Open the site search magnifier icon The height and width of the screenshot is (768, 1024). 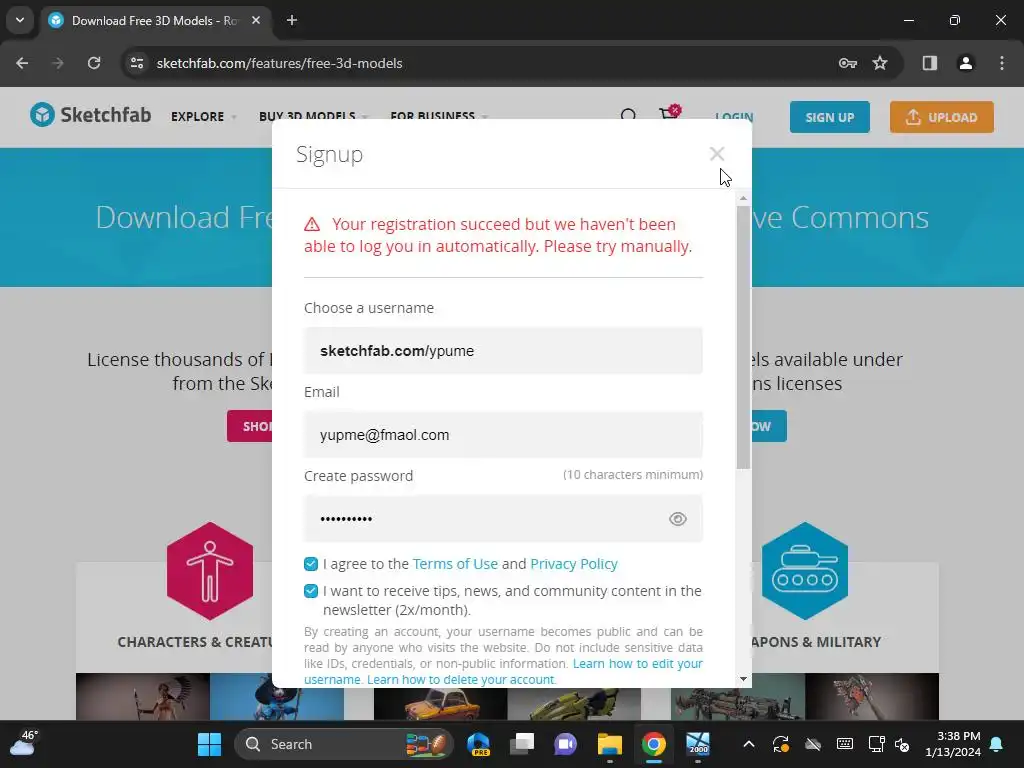628,116
